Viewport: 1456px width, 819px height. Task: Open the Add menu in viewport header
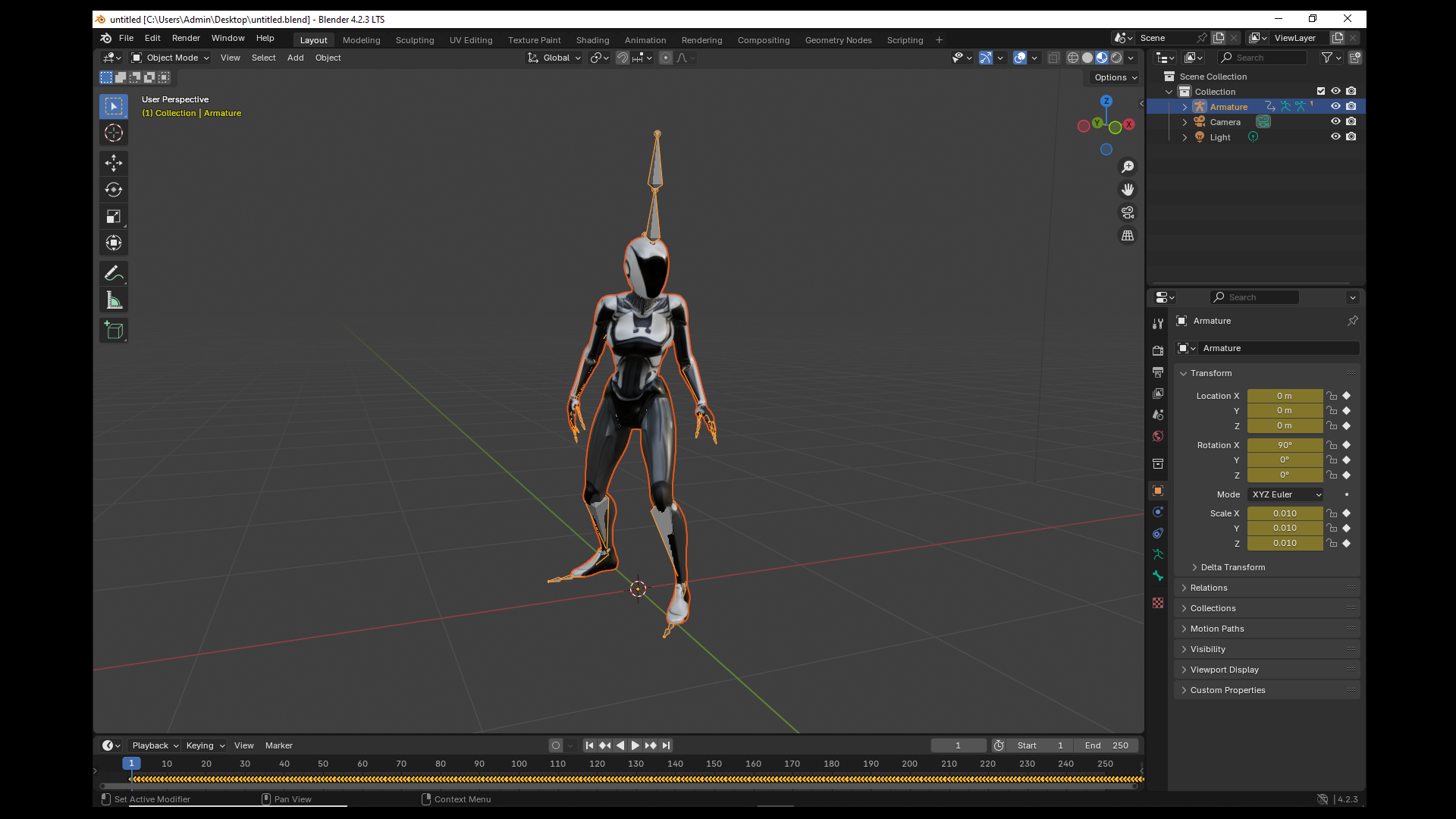click(296, 58)
